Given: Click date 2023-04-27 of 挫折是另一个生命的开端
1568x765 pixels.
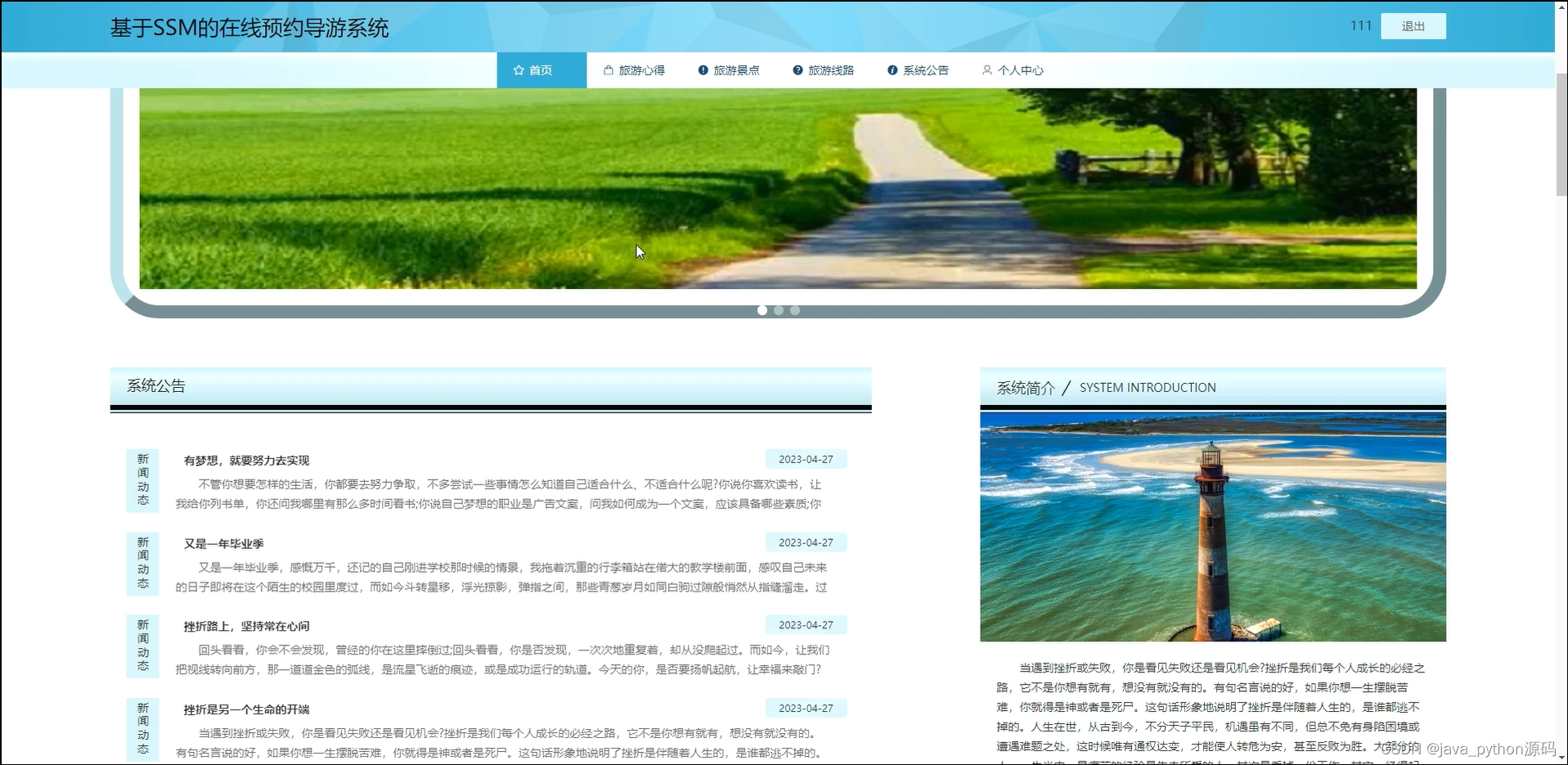Looking at the screenshot, I should click(806, 709).
